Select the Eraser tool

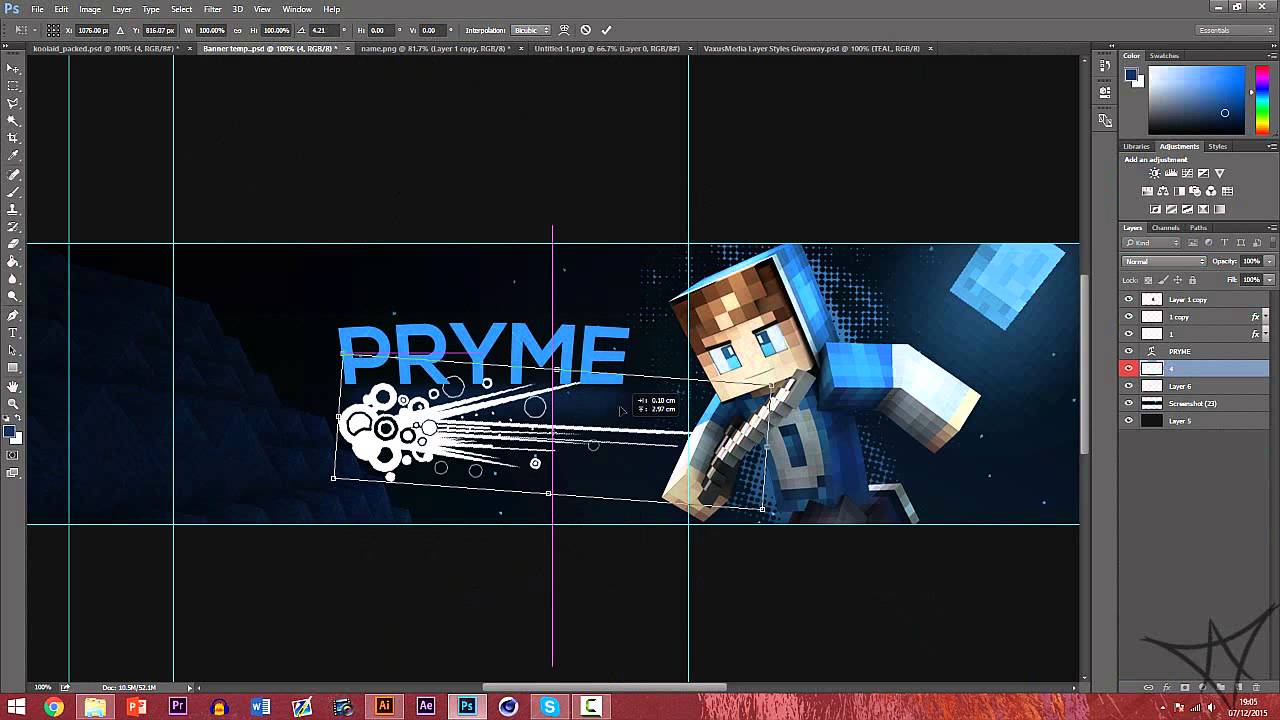13,244
